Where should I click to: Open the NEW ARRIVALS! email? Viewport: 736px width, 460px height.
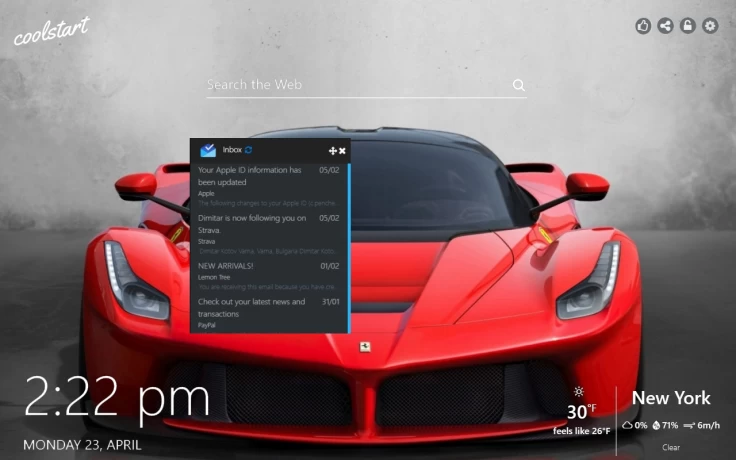point(268,276)
